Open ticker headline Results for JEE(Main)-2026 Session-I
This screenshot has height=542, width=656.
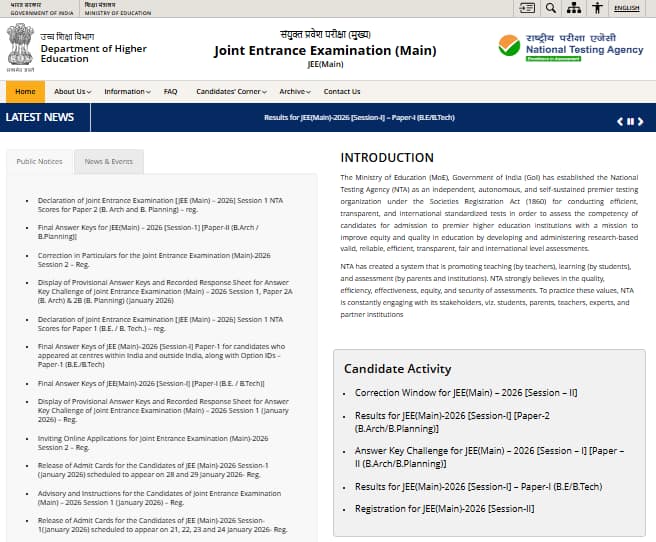359,118
